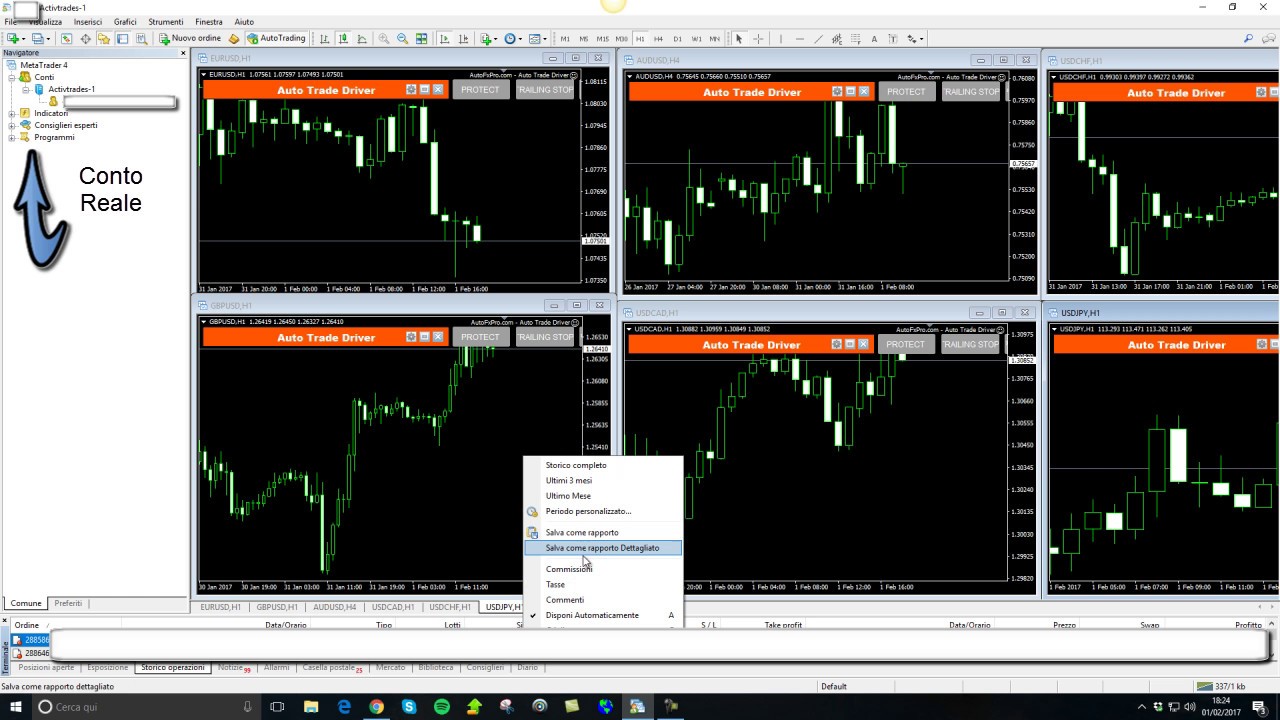Select the horizontal line drawing tool

(800, 39)
